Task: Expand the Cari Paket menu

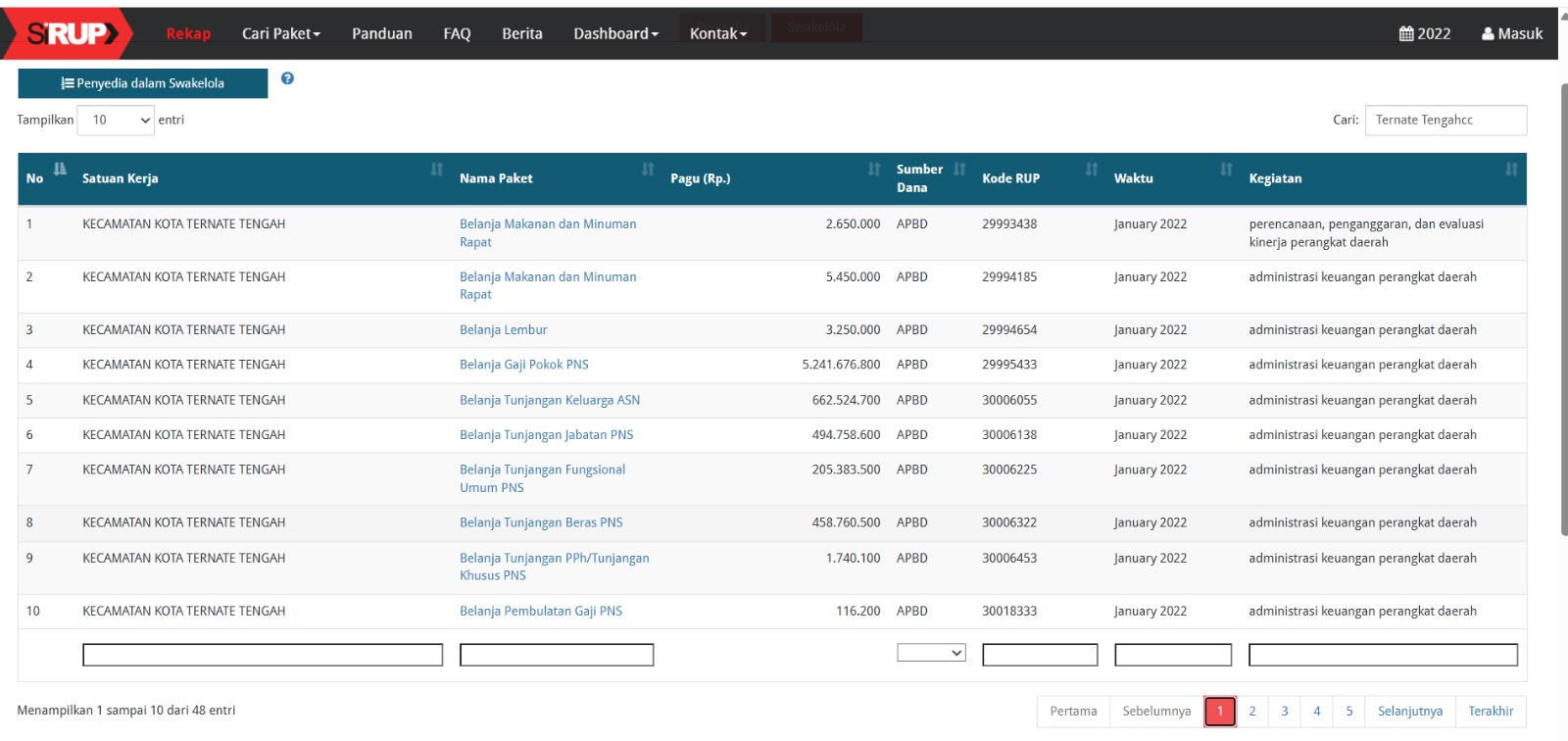Action: pyautogui.click(x=281, y=33)
